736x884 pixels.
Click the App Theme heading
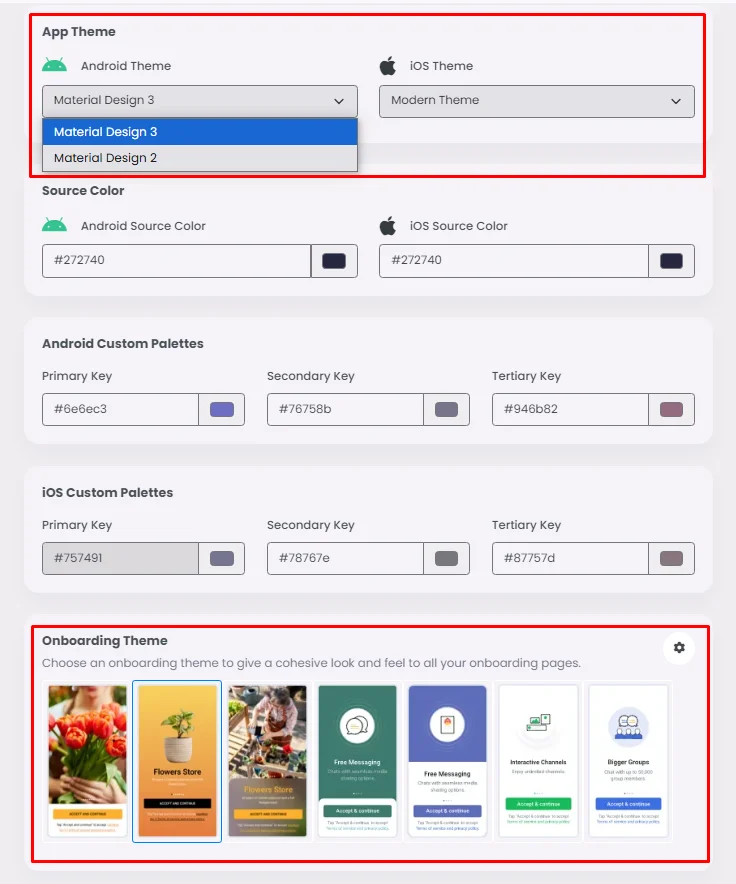[78, 32]
